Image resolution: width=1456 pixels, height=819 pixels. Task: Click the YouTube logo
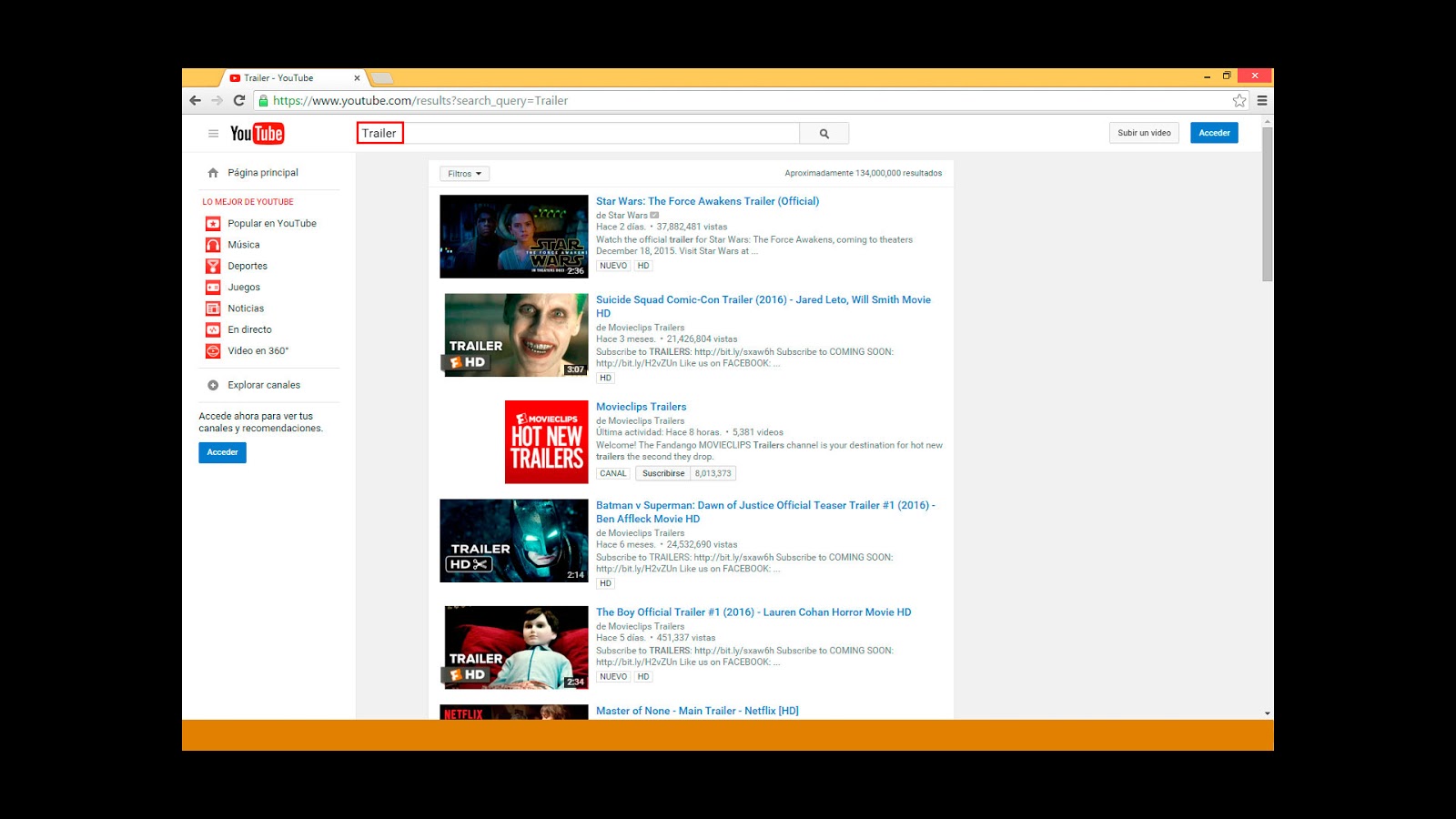click(x=257, y=134)
